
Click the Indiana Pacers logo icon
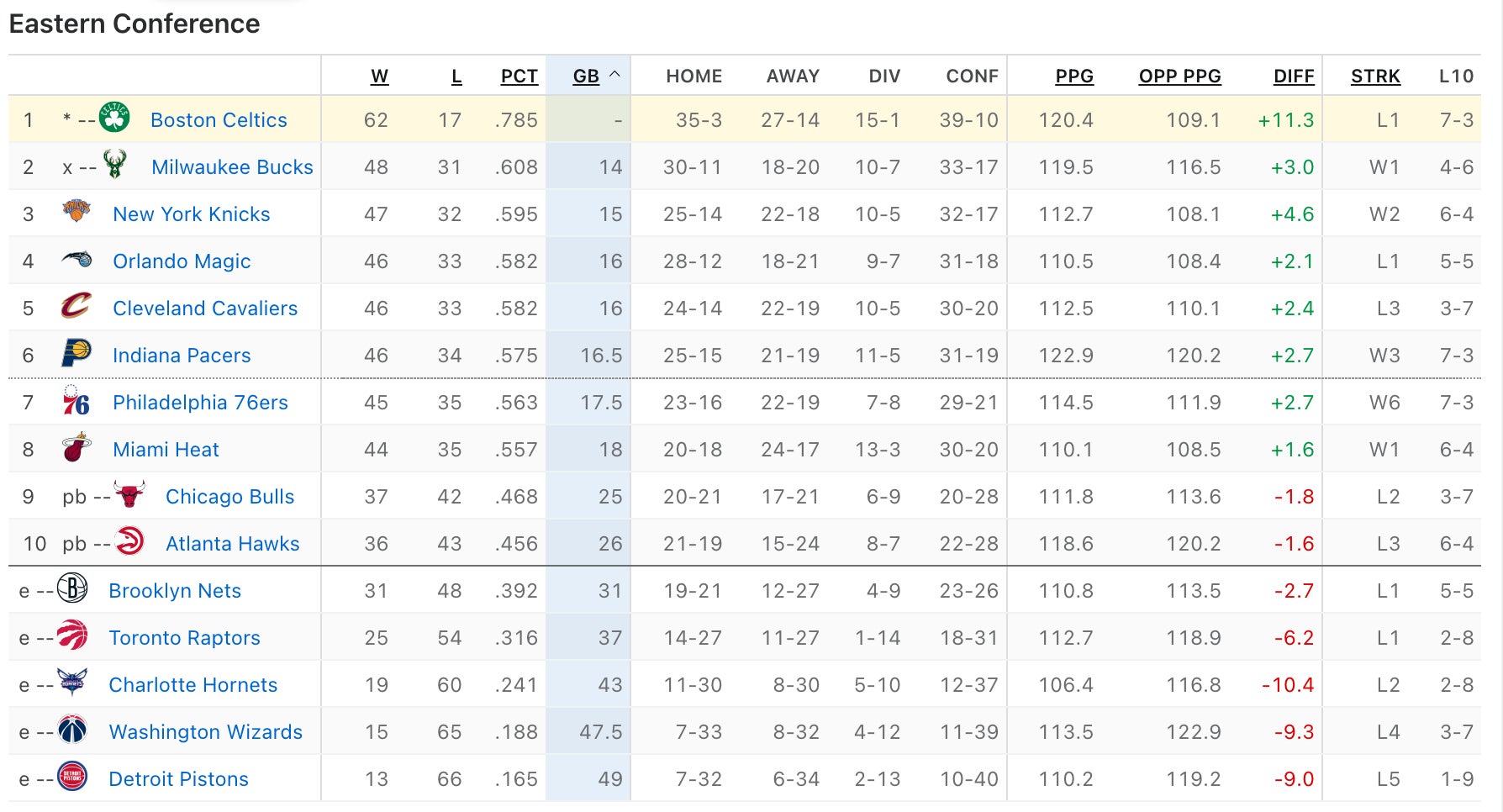(76, 353)
